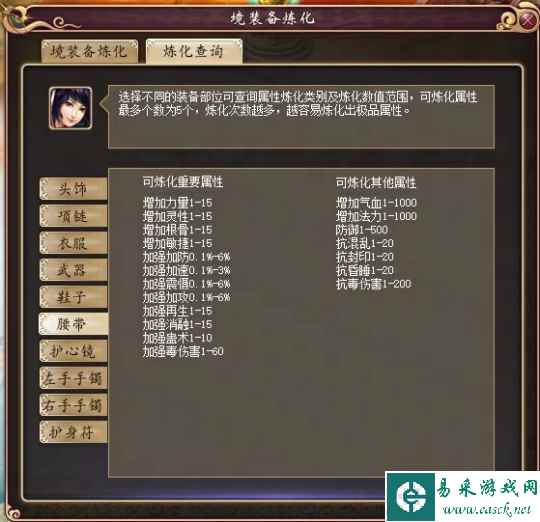Screen dimensions: 540x522
Task: Select the 衣服 equipment button
Action: point(73,243)
